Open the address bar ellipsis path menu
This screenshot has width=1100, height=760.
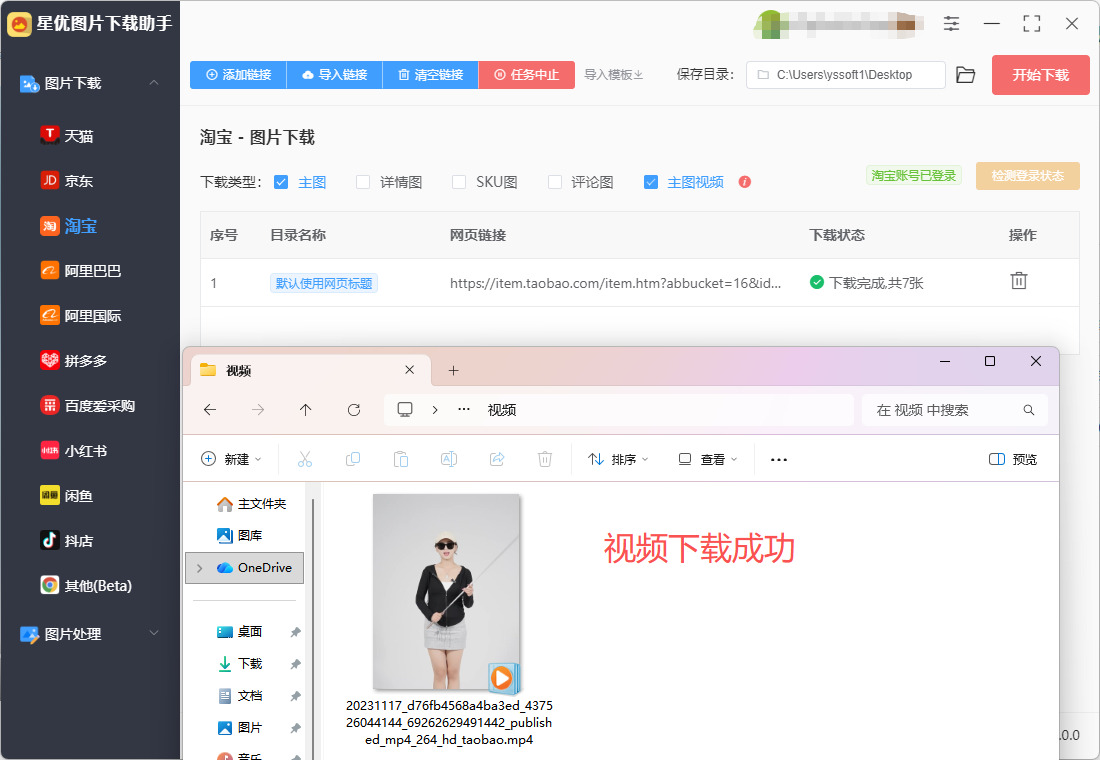click(x=464, y=410)
